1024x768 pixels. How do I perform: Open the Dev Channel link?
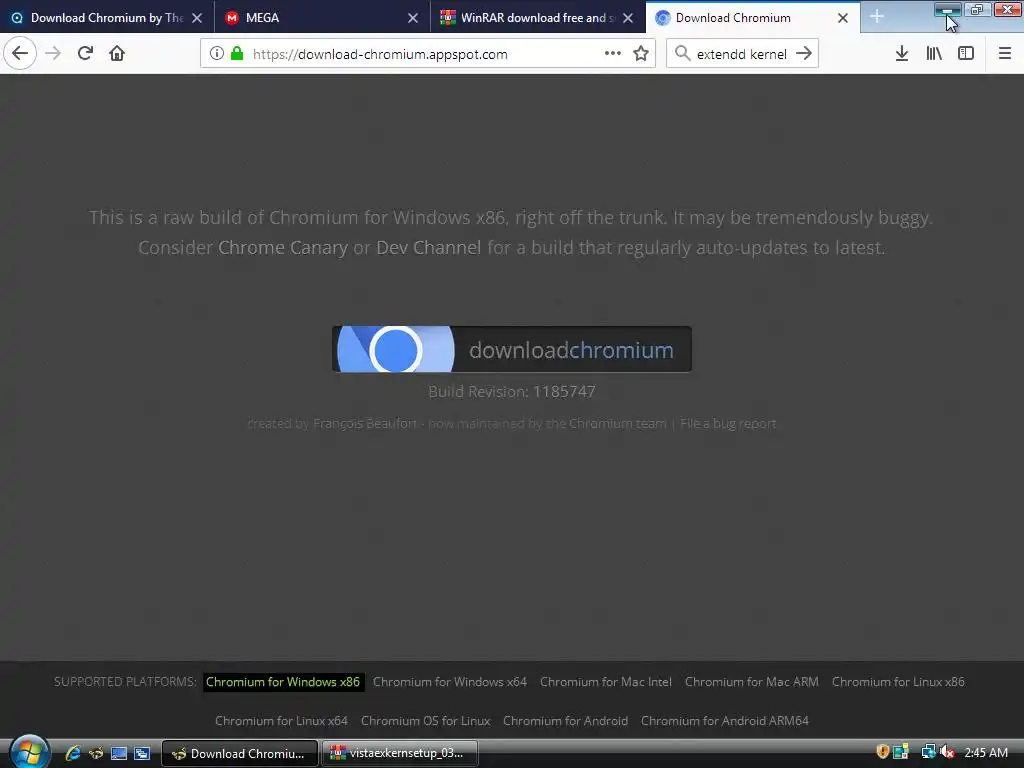[428, 248]
